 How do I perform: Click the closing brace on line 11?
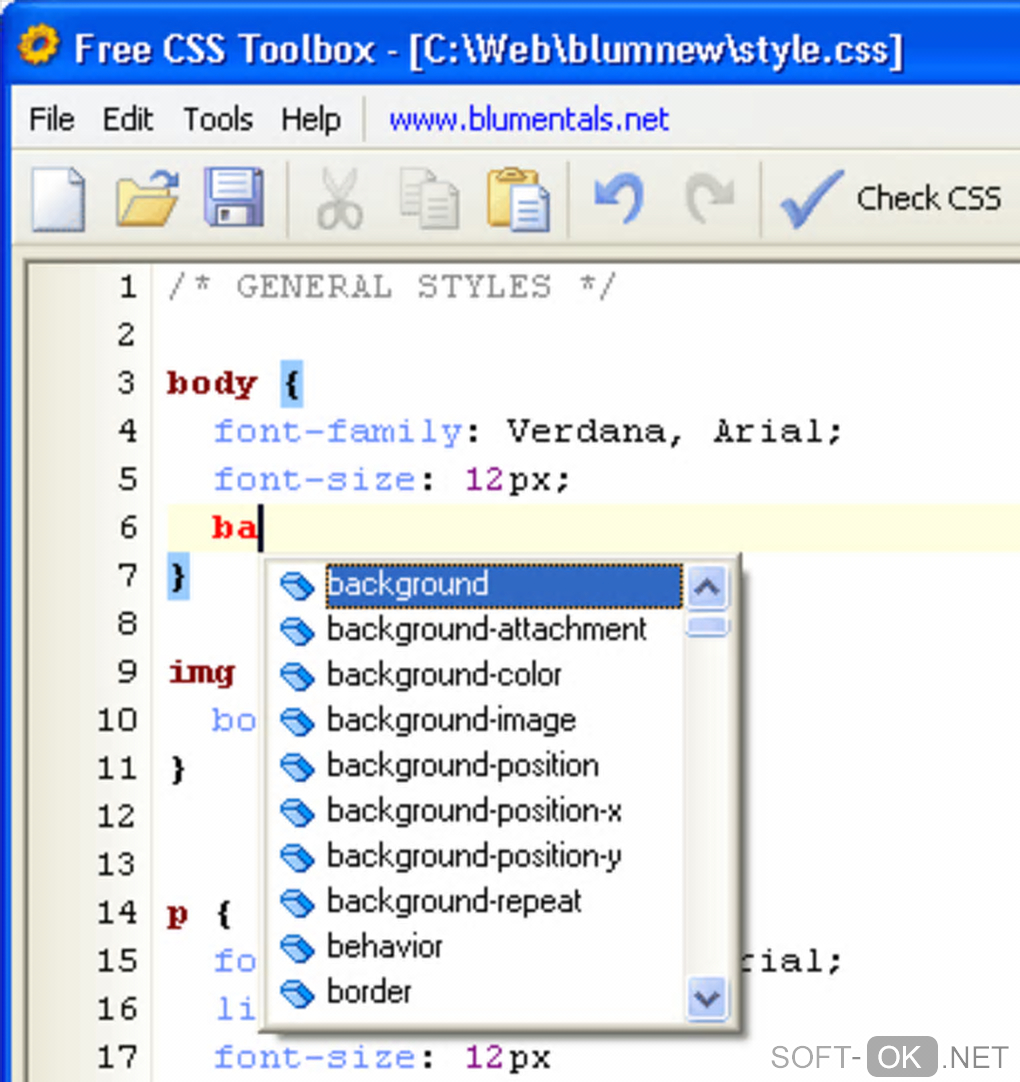178,769
